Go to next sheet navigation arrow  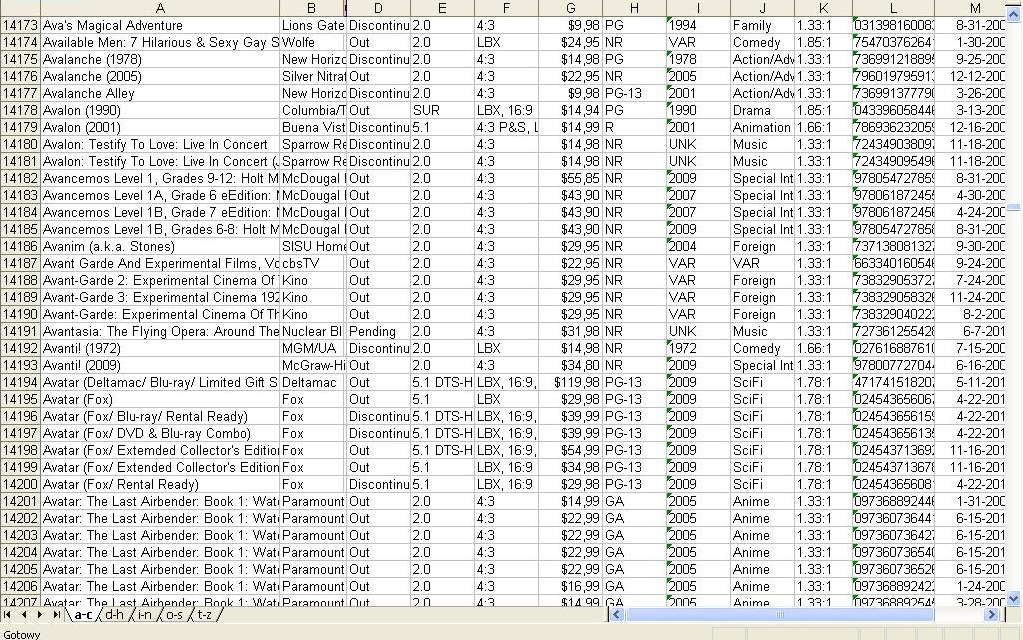tap(40, 615)
